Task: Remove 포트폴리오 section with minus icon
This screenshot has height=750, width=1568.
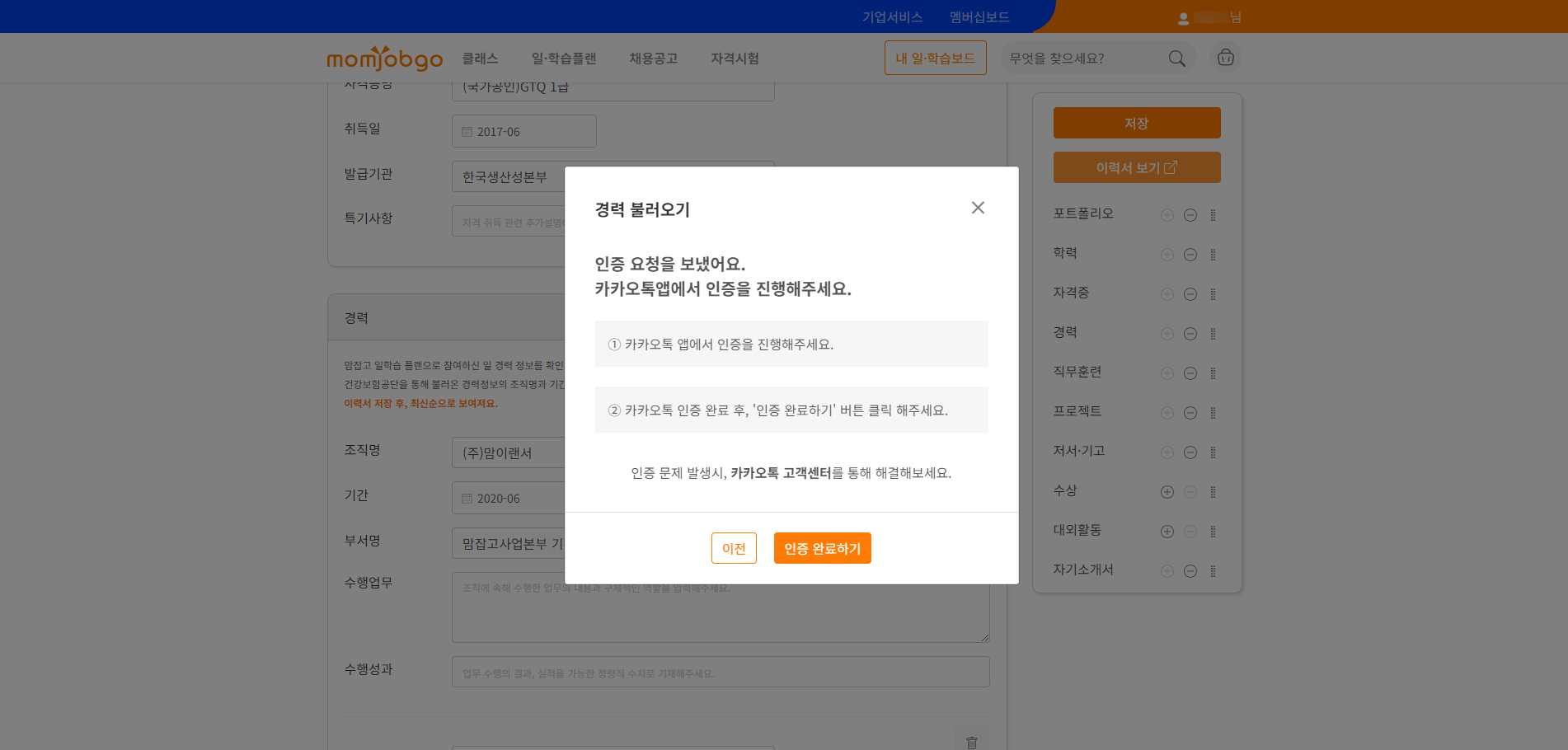Action: click(1190, 215)
